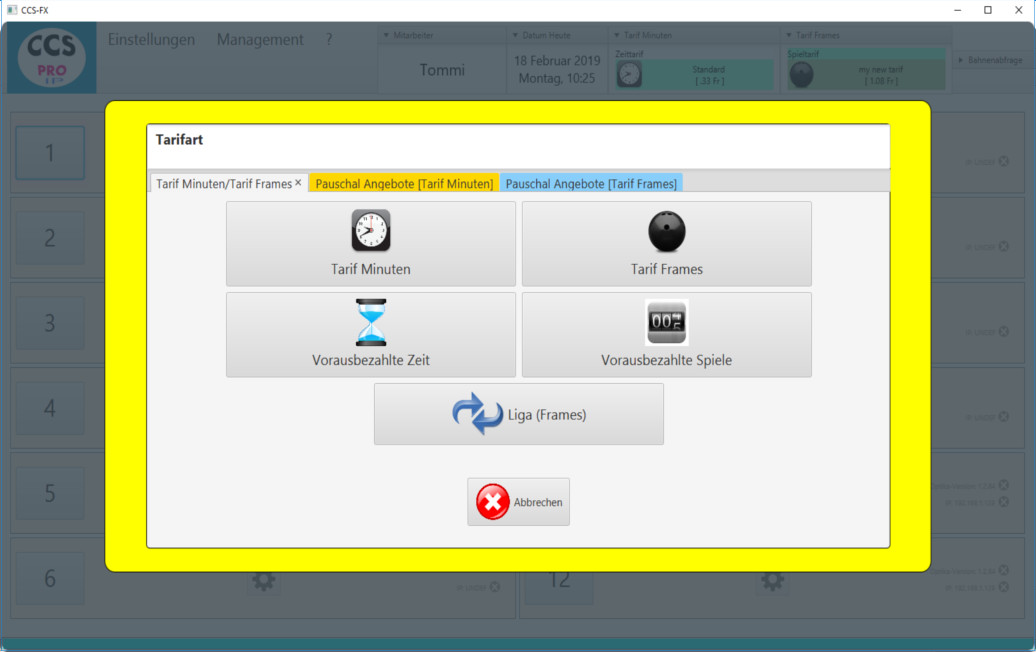Close the Tarif Minuten/Tarif Frames tab
Viewport: 1036px width, 652px height.
coord(298,183)
